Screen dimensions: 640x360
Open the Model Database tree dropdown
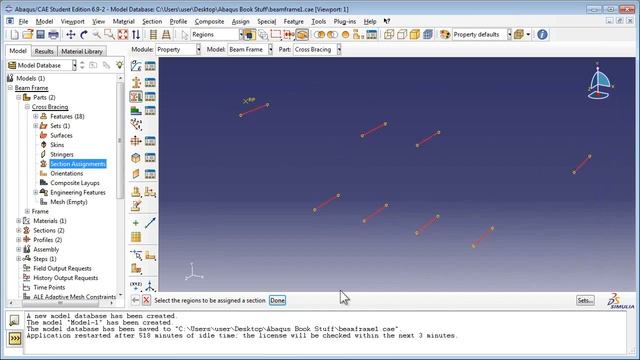click(x=74, y=65)
